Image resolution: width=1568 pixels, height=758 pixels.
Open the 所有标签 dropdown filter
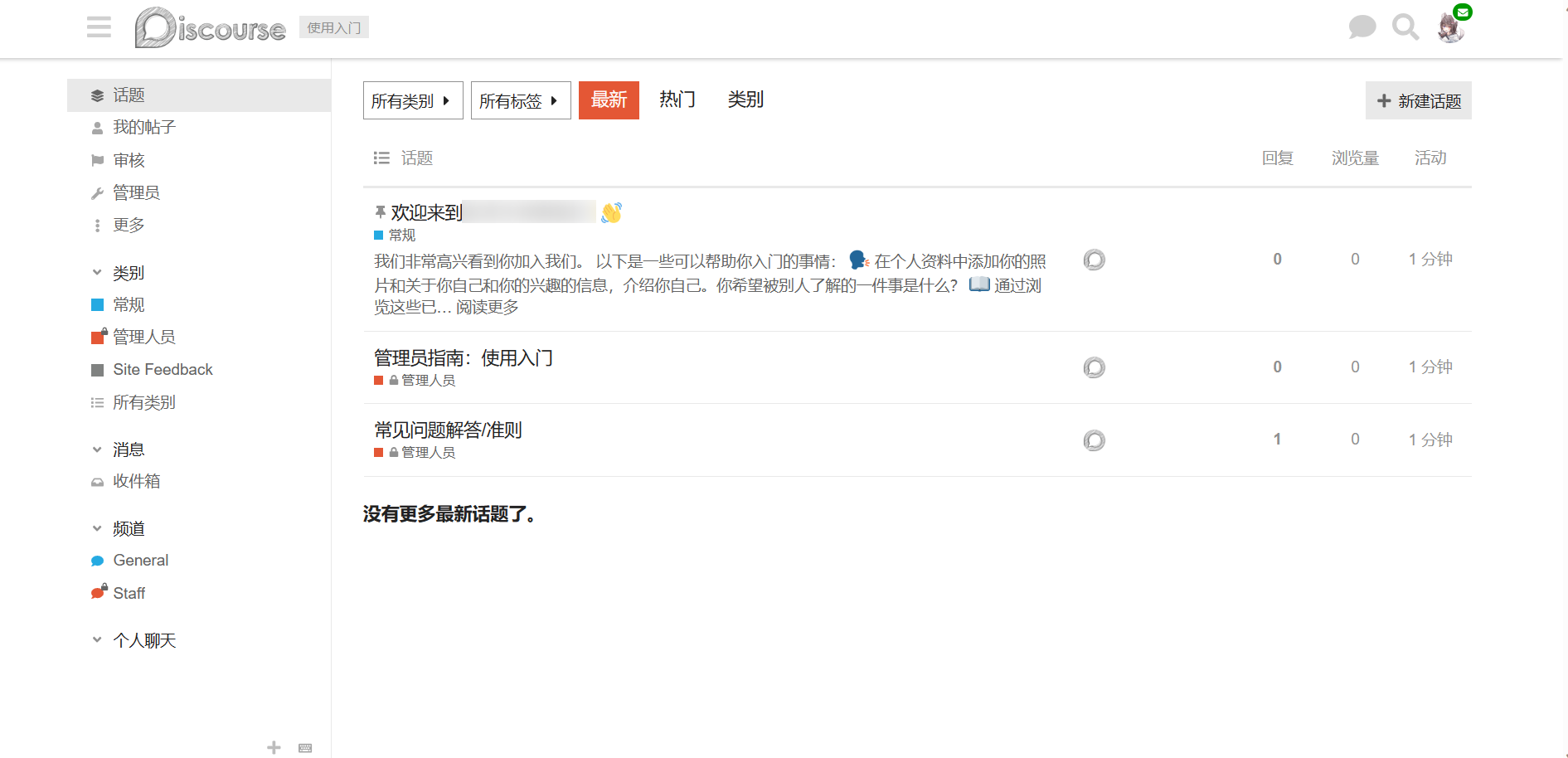click(520, 101)
